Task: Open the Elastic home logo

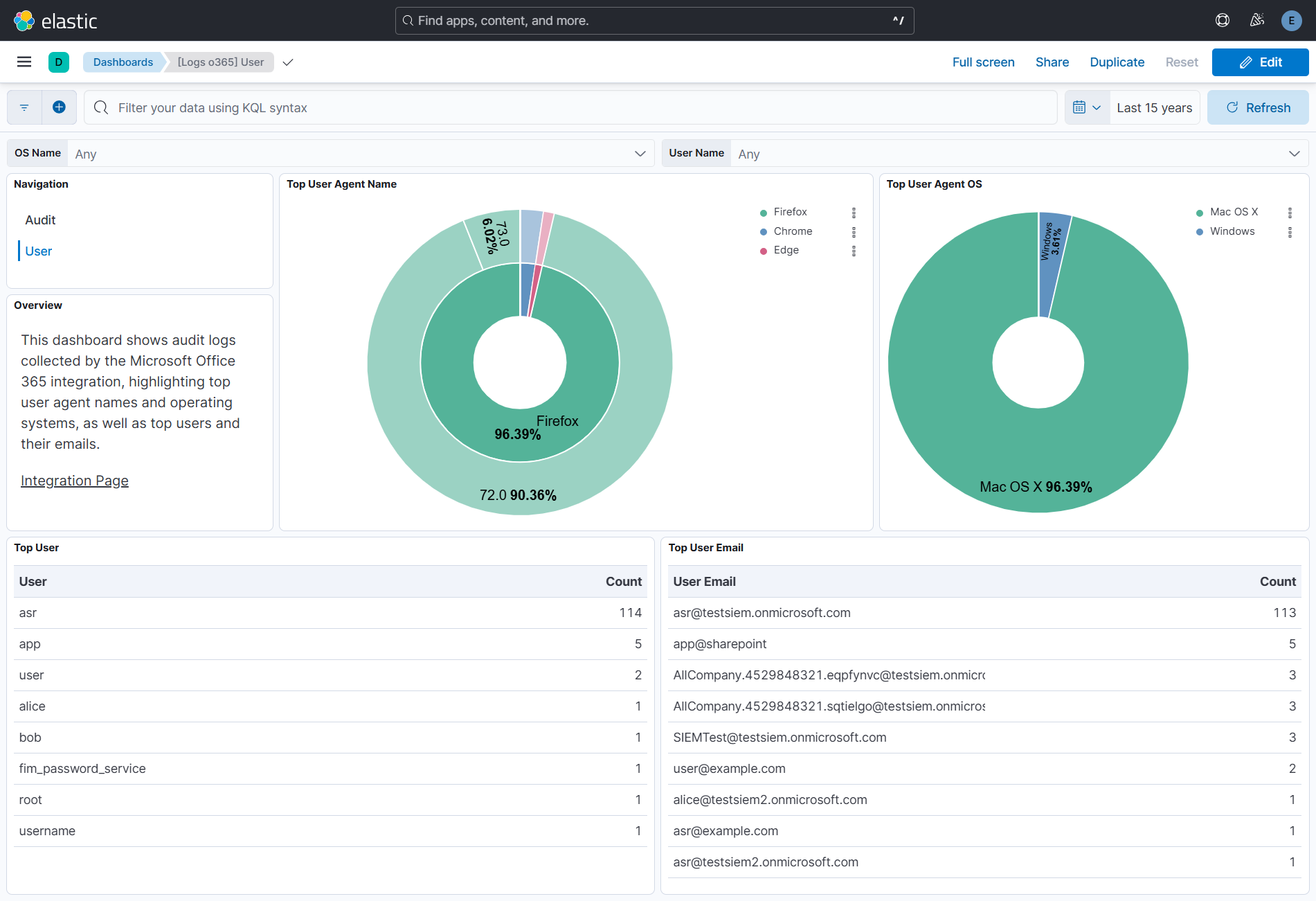Action: [x=55, y=20]
